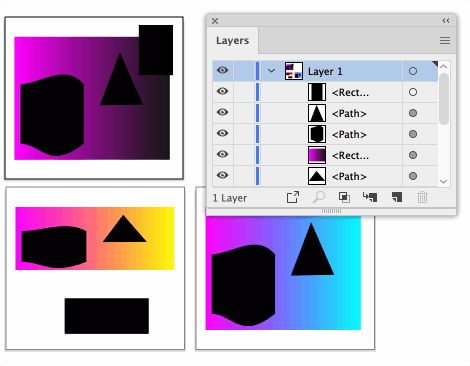Switch to the Layers tab

(x=232, y=41)
